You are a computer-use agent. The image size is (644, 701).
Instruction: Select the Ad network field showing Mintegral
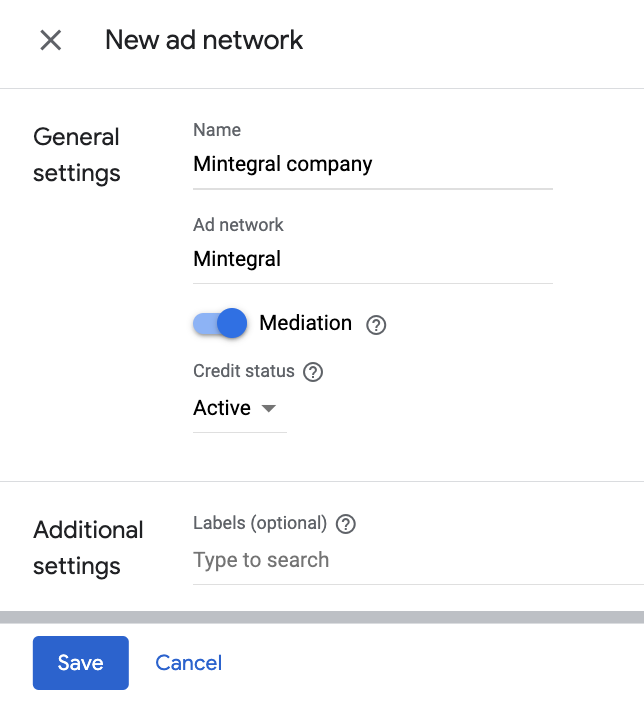tap(372, 260)
